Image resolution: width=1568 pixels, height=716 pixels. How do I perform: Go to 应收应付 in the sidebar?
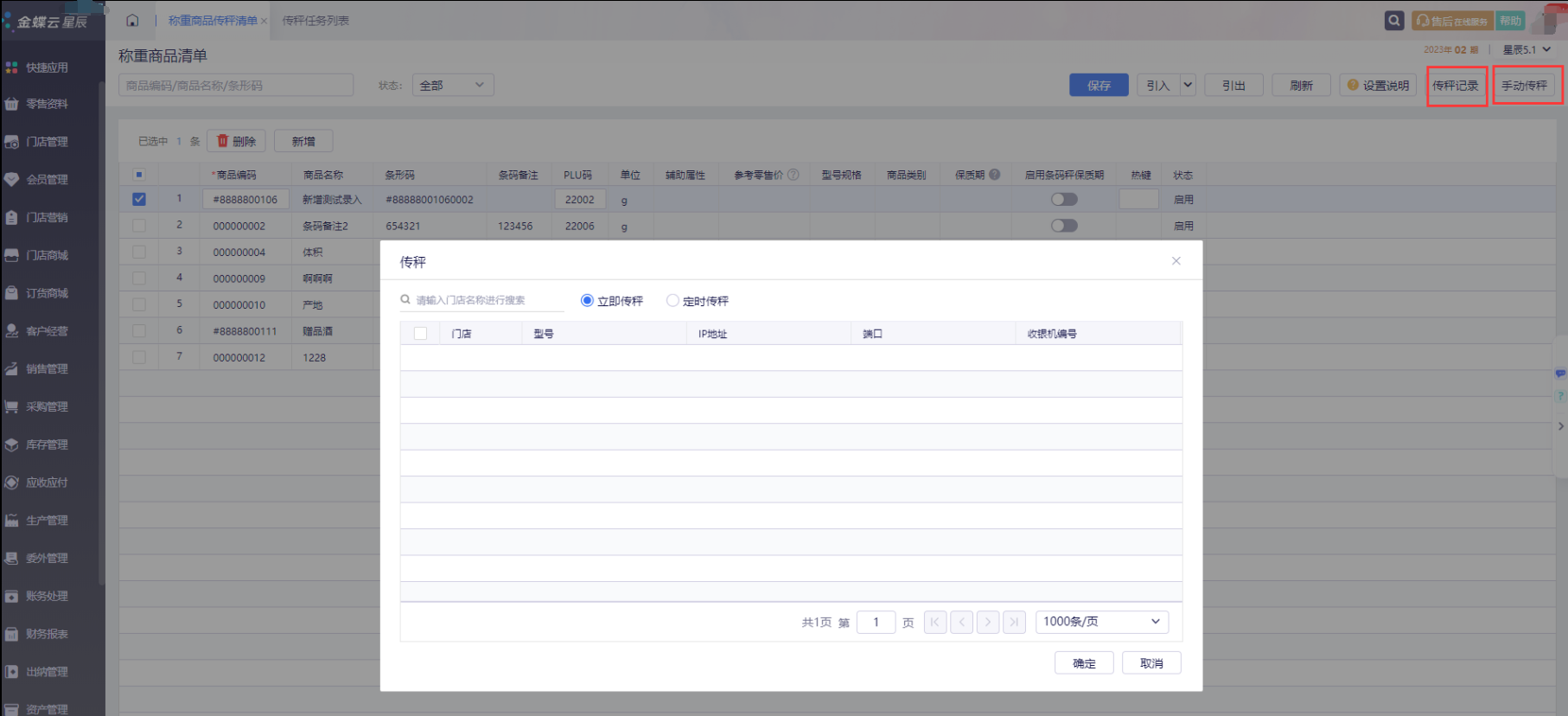click(x=47, y=483)
